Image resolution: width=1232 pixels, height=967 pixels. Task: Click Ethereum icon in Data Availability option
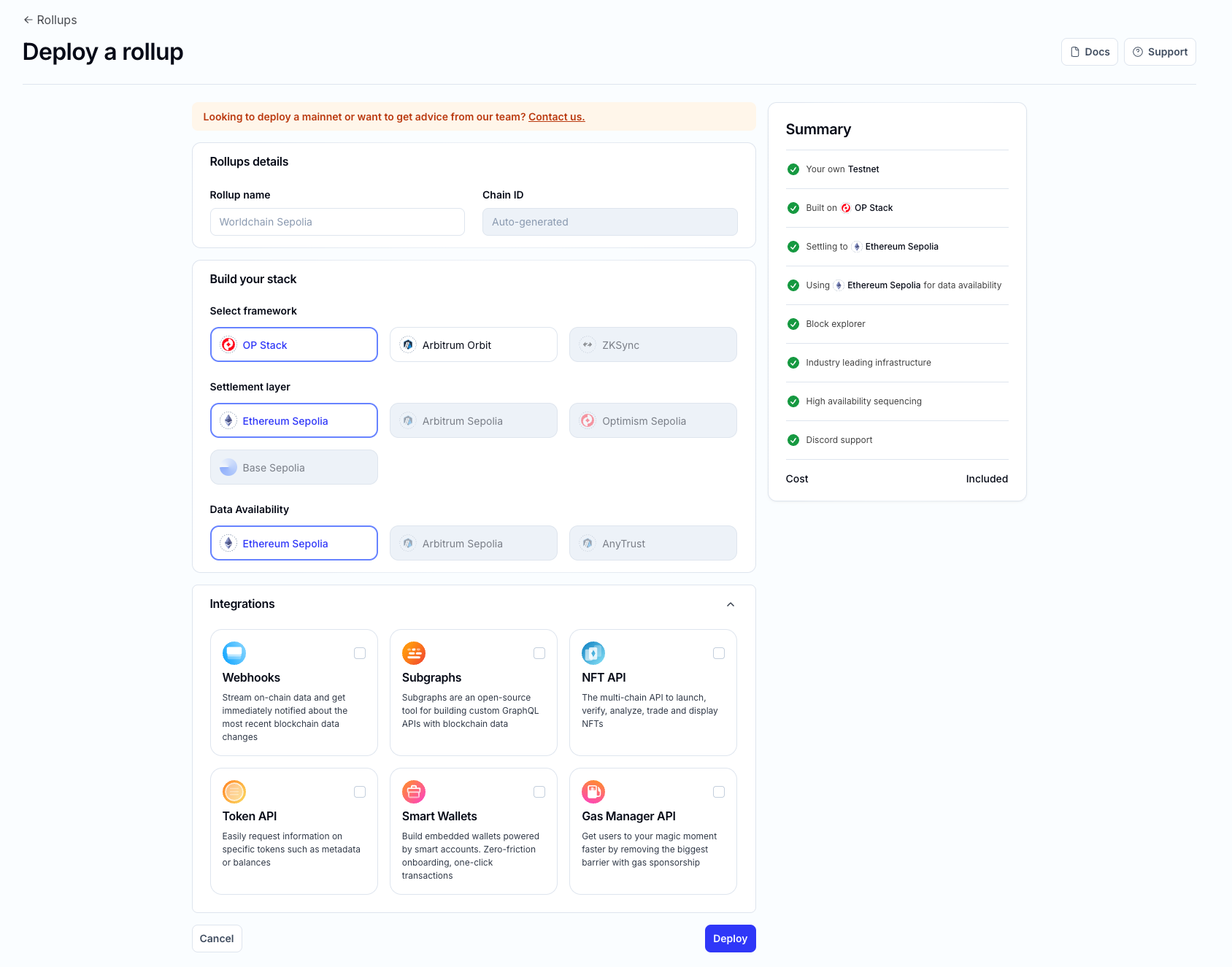[228, 543]
